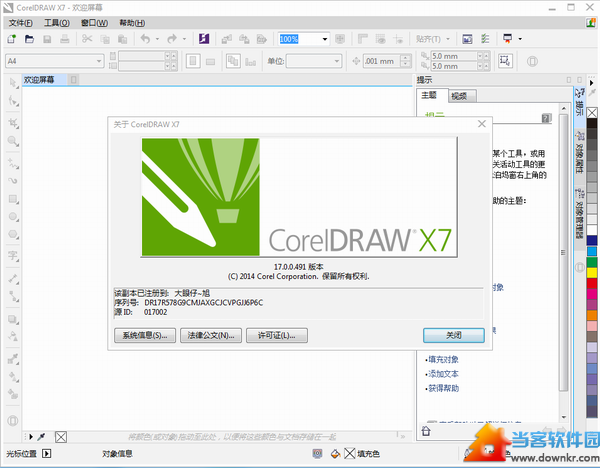Open the Help menu

[132, 23]
